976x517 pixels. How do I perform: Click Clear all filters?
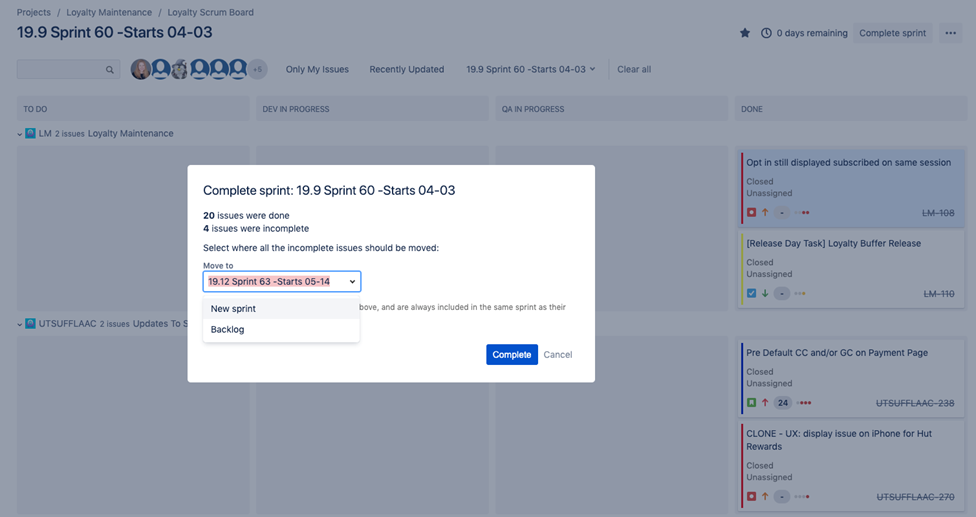tap(634, 69)
